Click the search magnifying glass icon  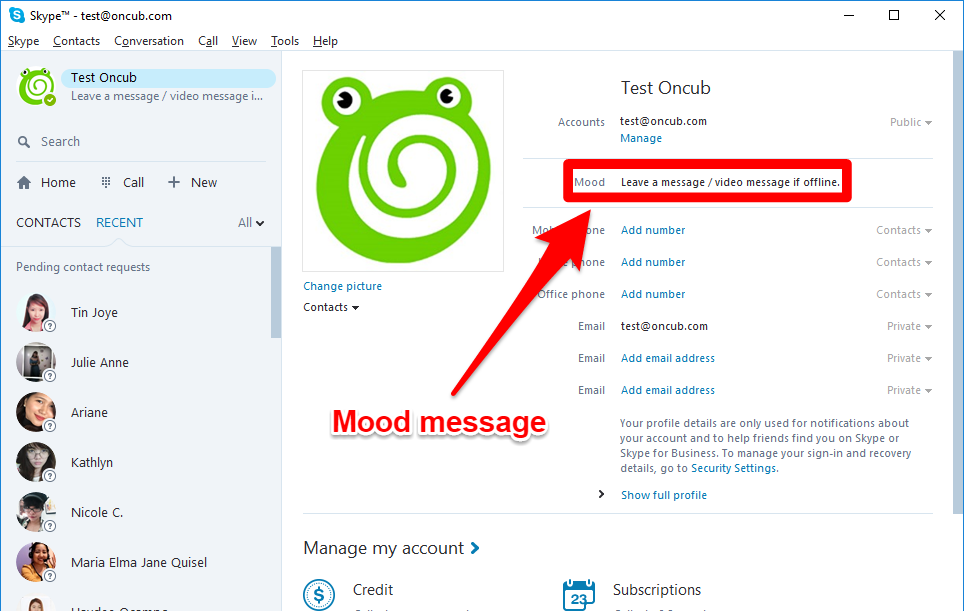pyautogui.click(x=24, y=141)
